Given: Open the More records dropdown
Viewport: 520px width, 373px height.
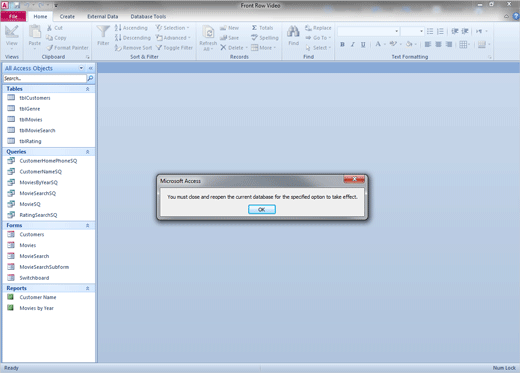Looking at the screenshot, I should point(264,48).
